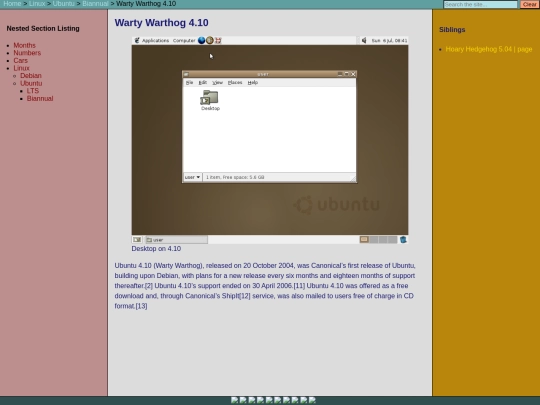Click the ubuntu logo watermark on the desktop image
540x405 pixels.
pyautogui.click(x=336, y=205)
